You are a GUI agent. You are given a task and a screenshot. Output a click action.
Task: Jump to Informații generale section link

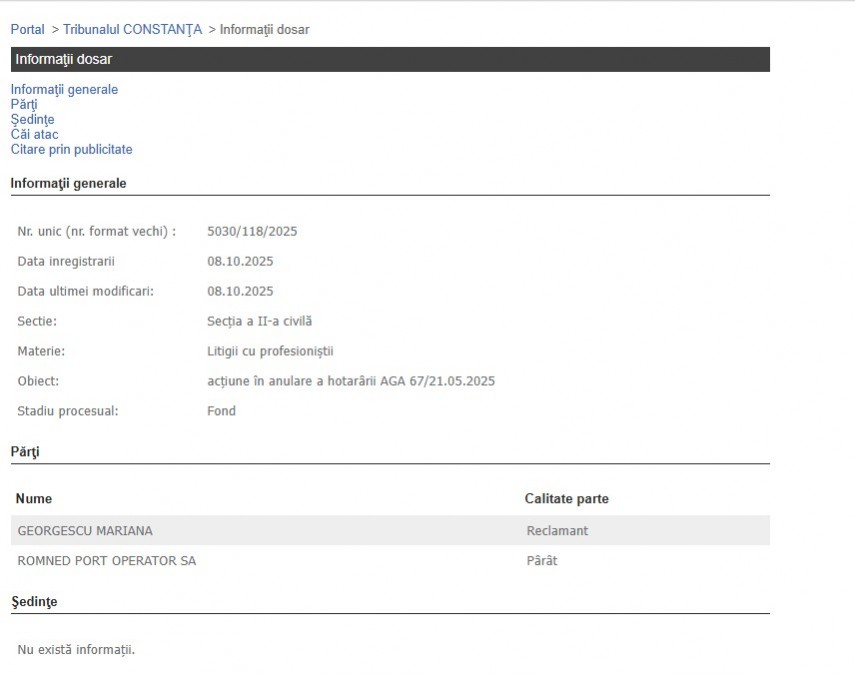(64, 90)
